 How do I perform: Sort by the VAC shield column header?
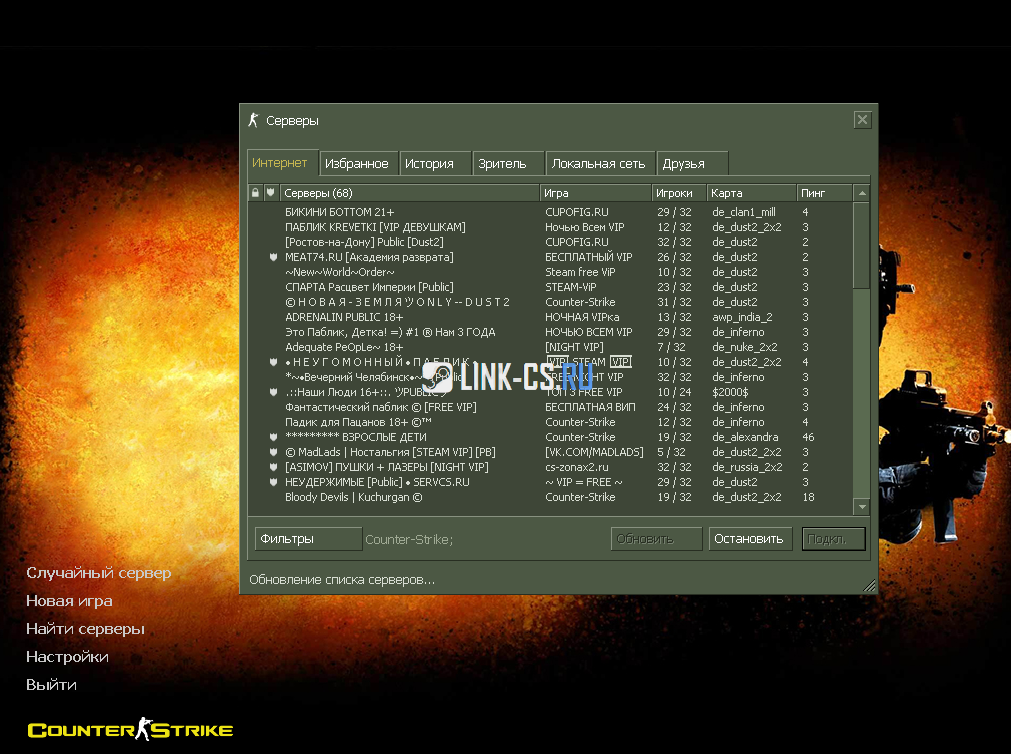pos(270,192)
